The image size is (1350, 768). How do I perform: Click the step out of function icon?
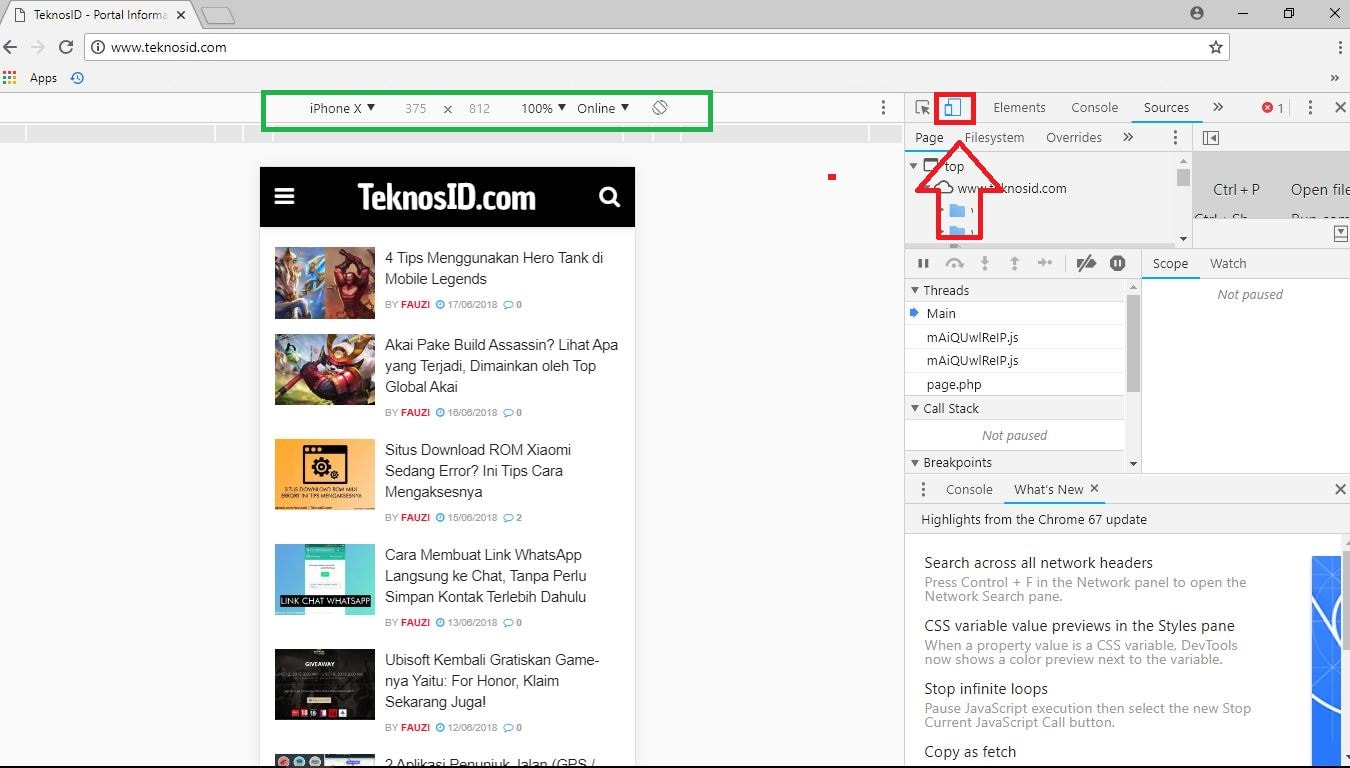(x=1014, y=263)
